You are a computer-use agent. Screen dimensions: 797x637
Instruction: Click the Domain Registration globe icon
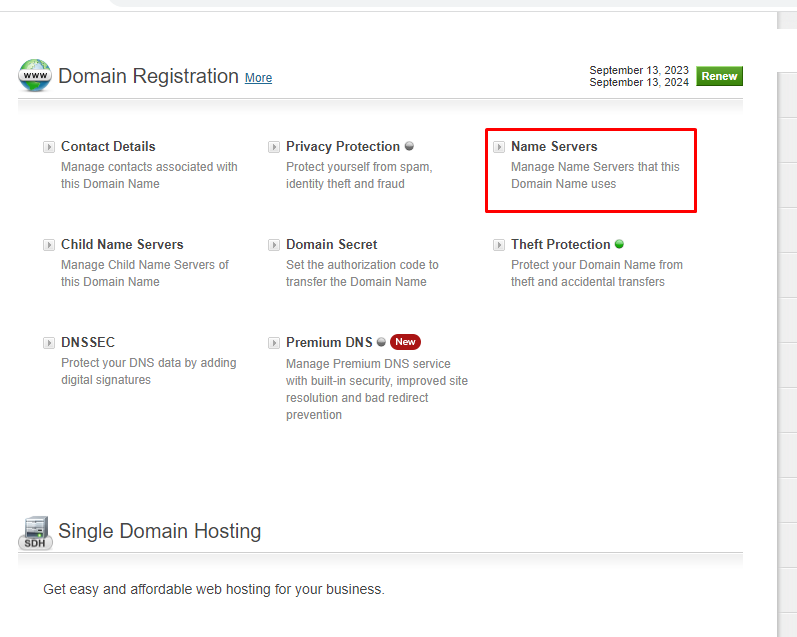coord(35,76)
